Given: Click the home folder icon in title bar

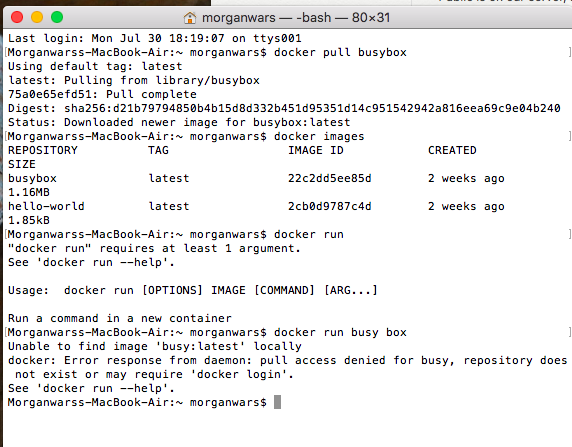Looking at the screenshot, I should coord(190,18).
